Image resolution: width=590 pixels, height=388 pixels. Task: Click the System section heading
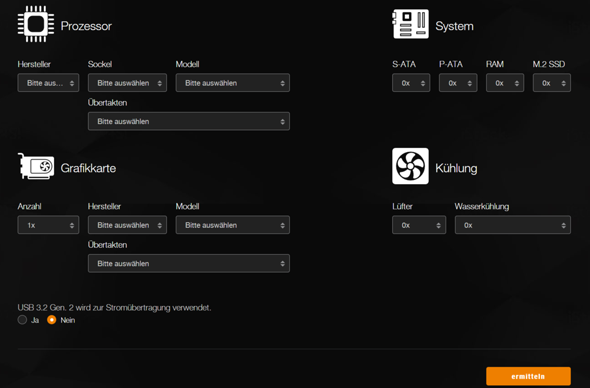click(x=454, y=26)
